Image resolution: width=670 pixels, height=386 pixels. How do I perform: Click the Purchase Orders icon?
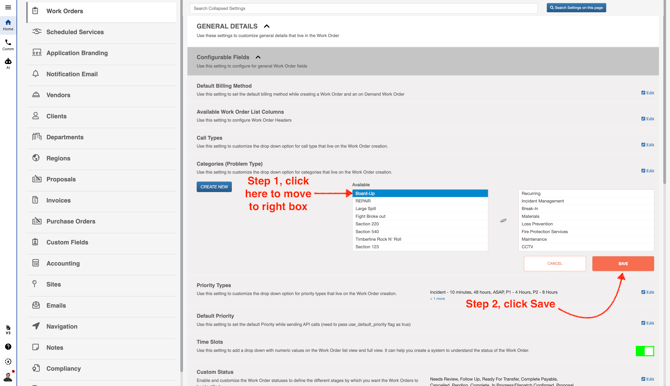[x=37, y=221]
